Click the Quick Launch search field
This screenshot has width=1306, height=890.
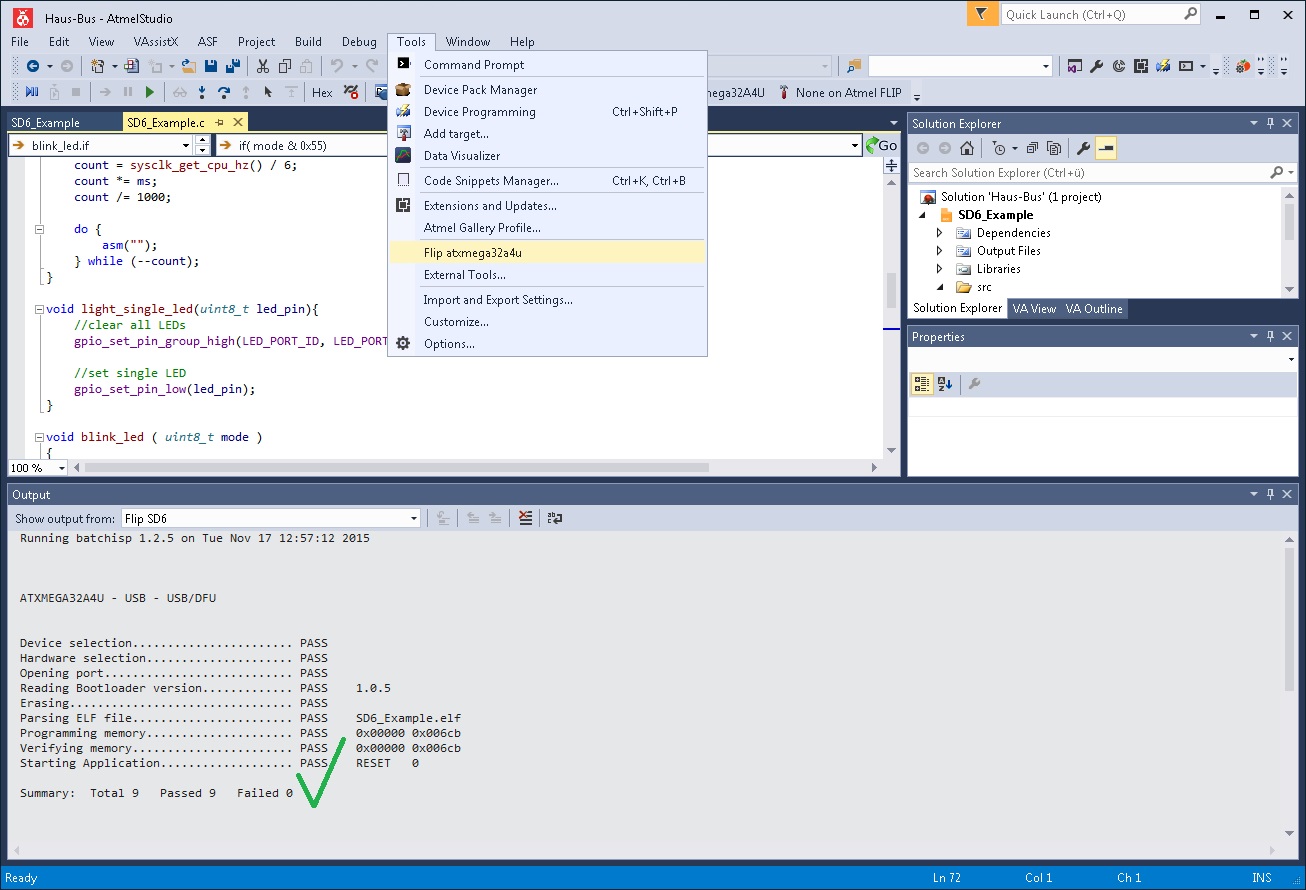coord(1101,14)
